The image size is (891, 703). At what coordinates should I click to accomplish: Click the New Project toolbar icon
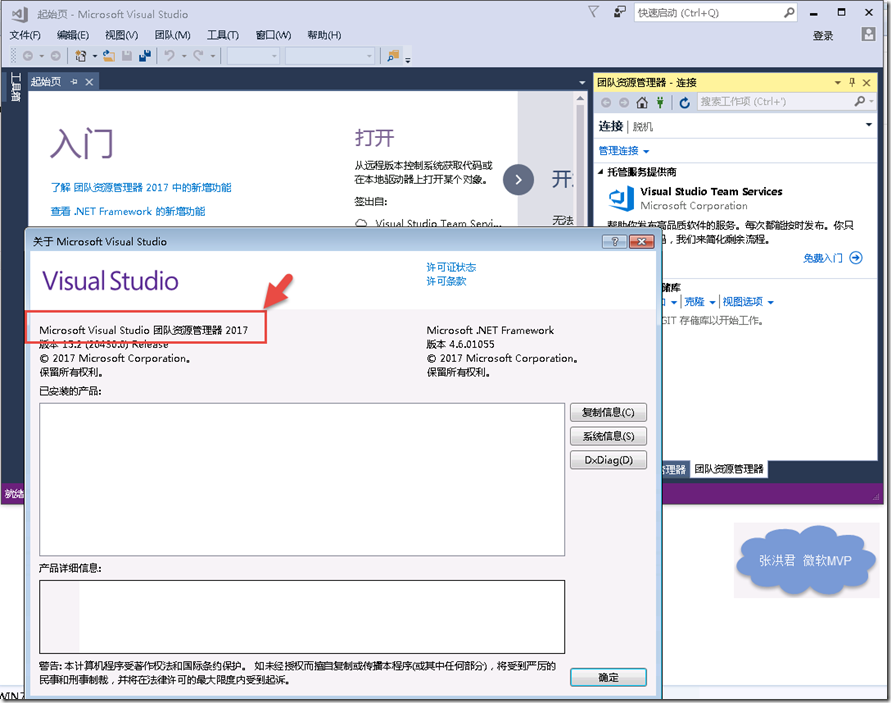pos(81,56)
